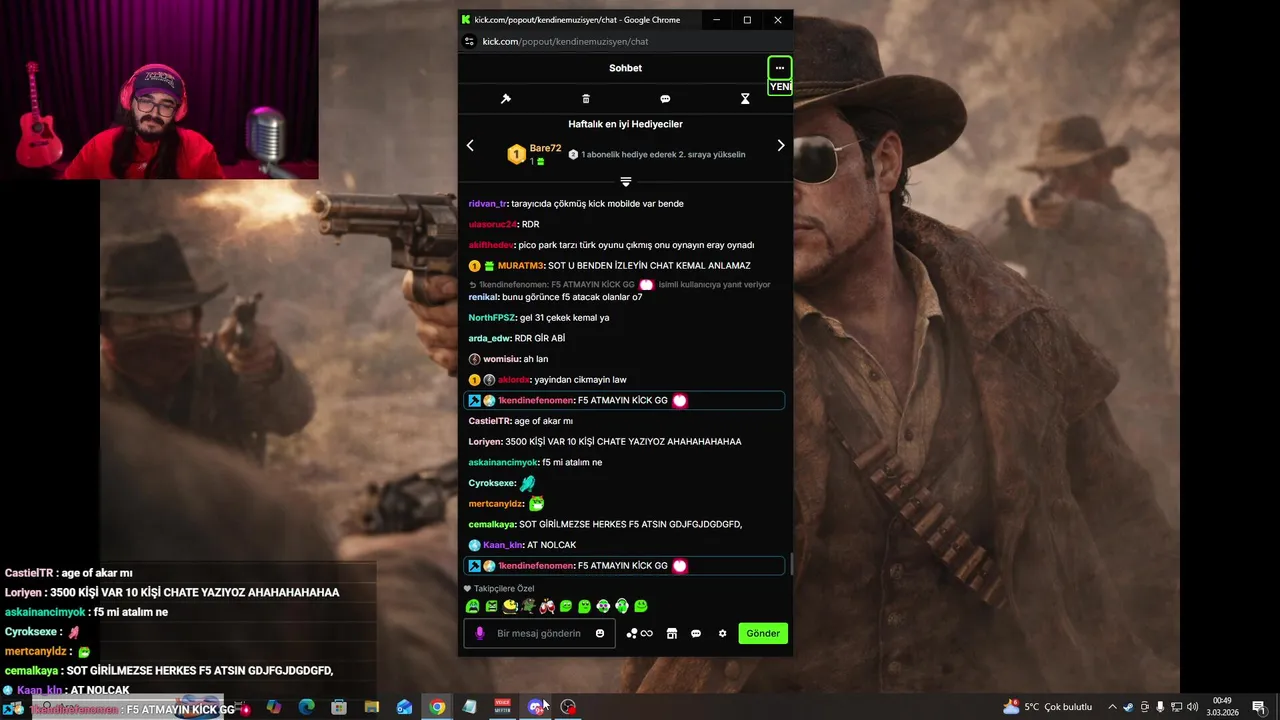This screenshot has height=720, width=1280.
Task: Open Outlook mail on taskbar
Action: tap(404, 707)
